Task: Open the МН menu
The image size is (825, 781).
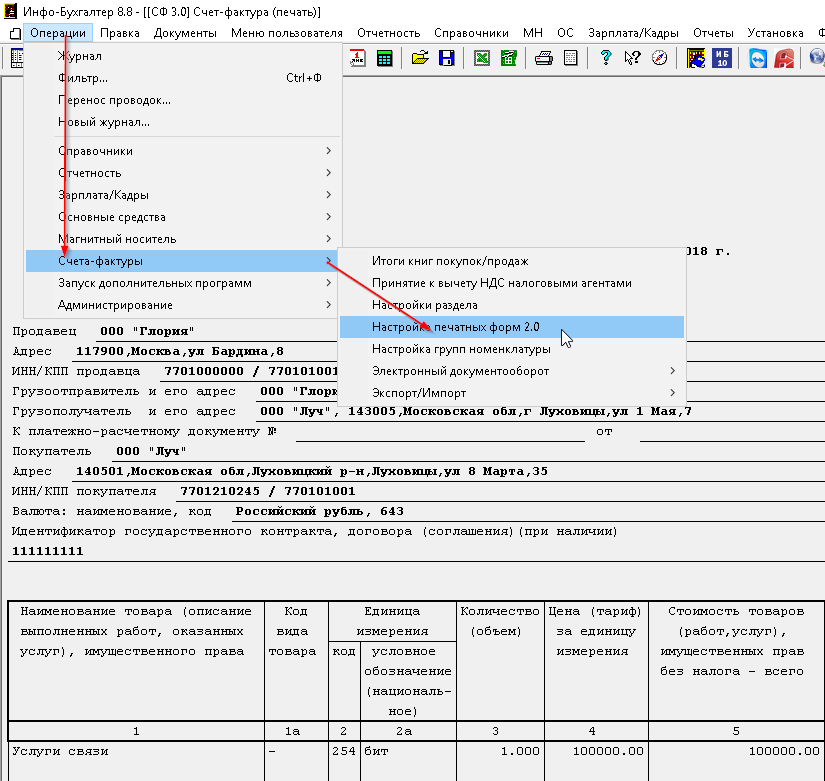Action: pos(533,33)
